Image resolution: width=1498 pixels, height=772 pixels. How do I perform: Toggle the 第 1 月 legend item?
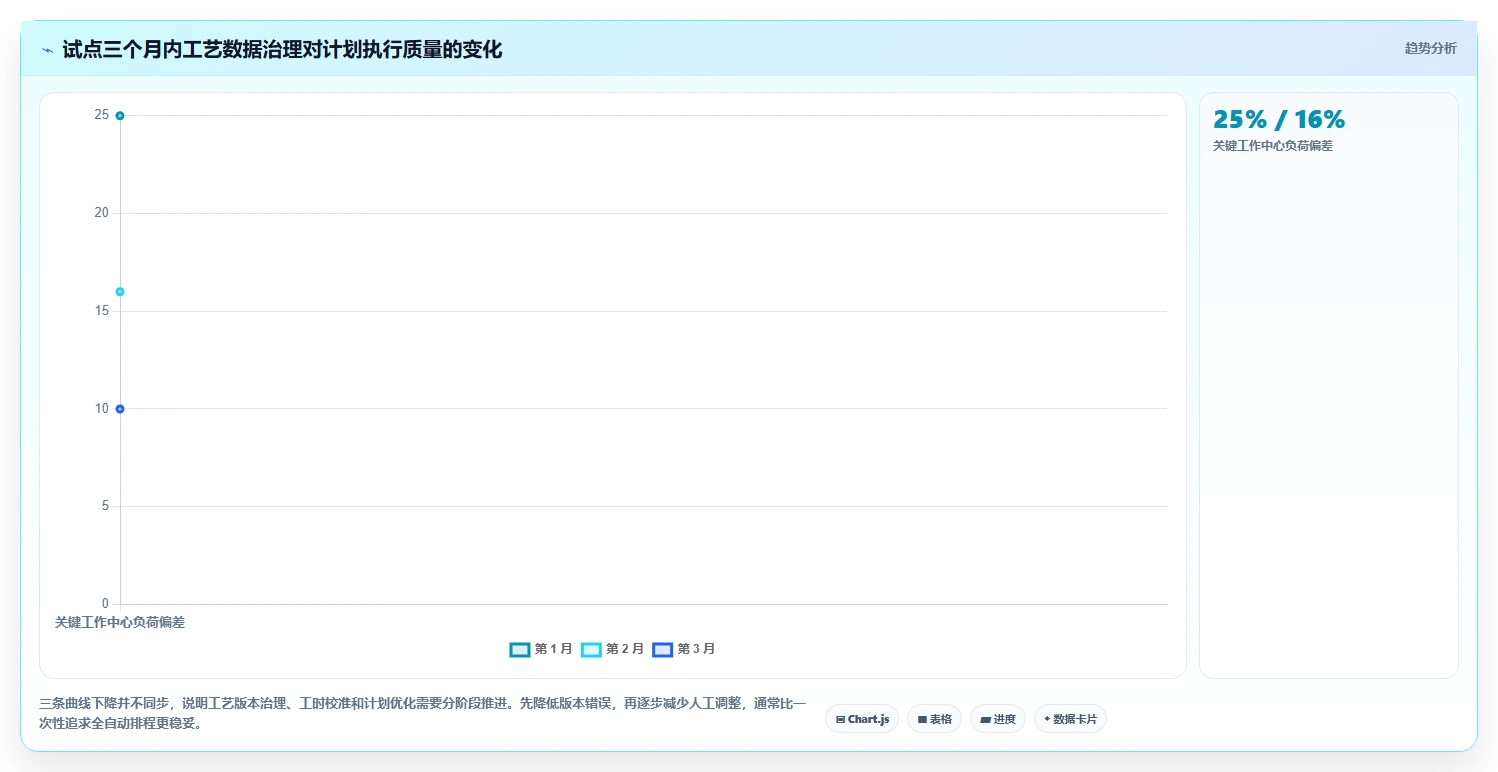pos(541,649)
